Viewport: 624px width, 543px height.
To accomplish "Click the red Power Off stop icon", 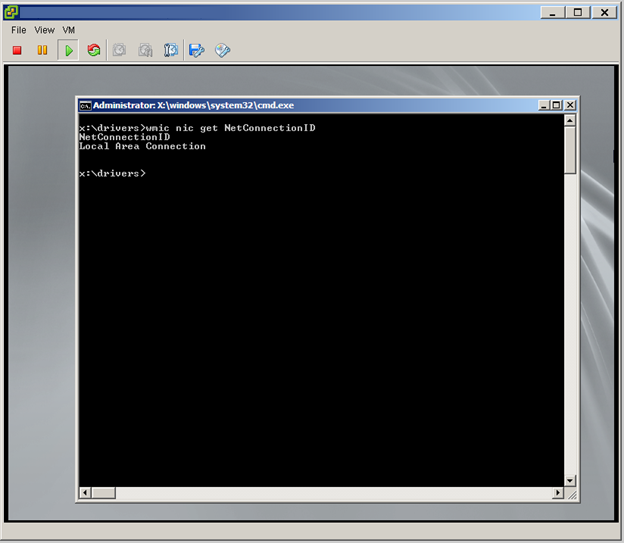I will point(17,50).
